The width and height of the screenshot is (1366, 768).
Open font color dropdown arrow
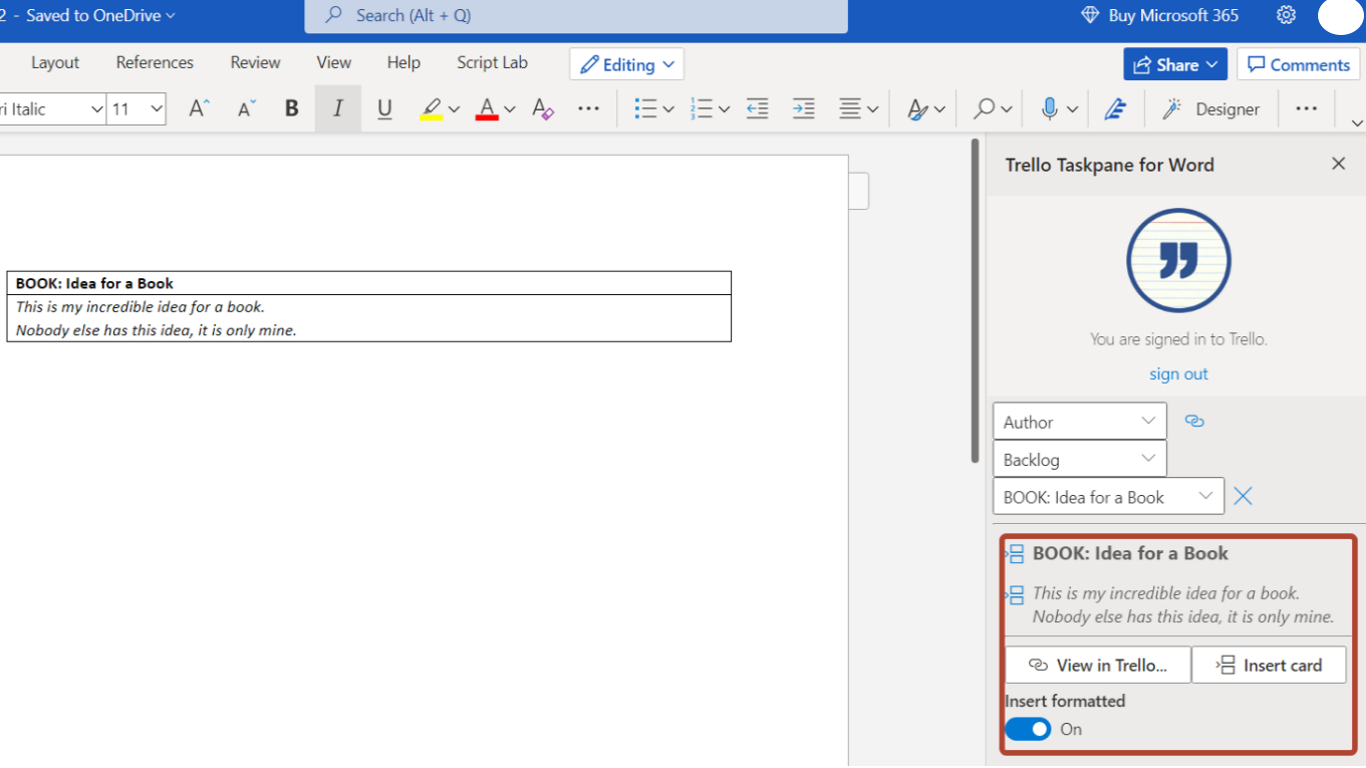click(510, 109)
